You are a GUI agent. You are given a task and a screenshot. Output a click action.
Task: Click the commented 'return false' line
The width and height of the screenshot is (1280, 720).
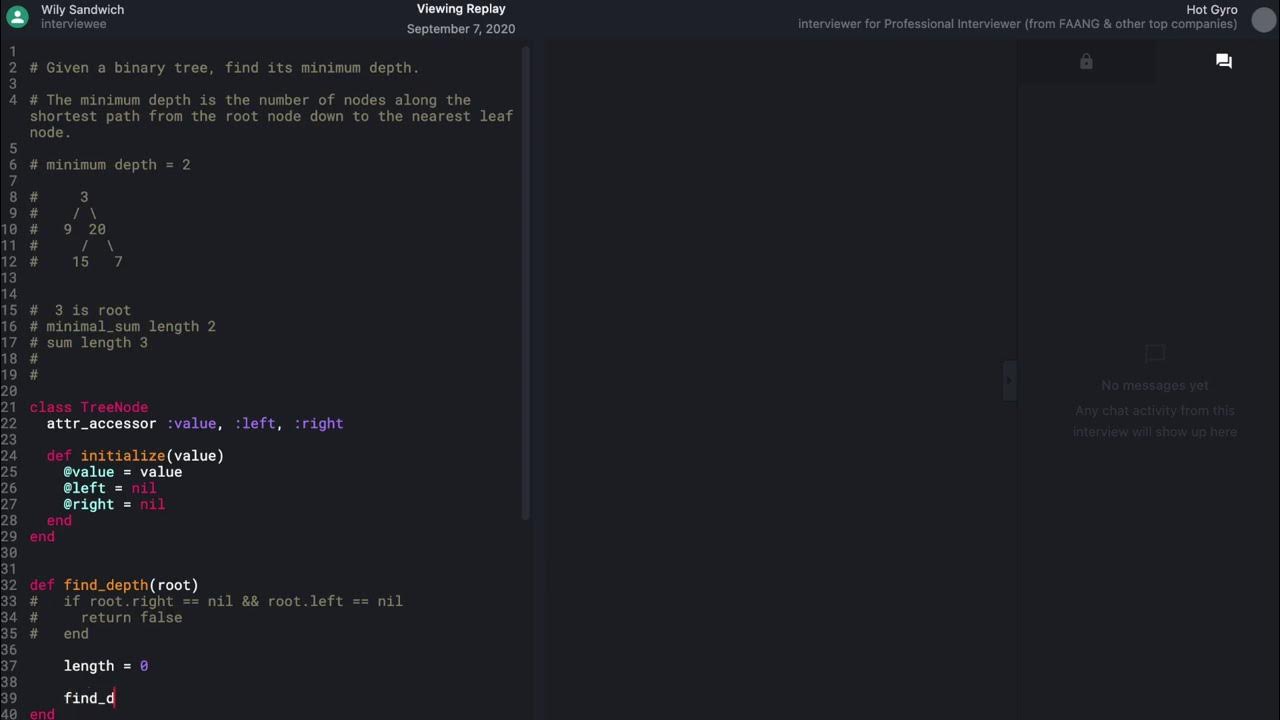(x=106, y=617)
